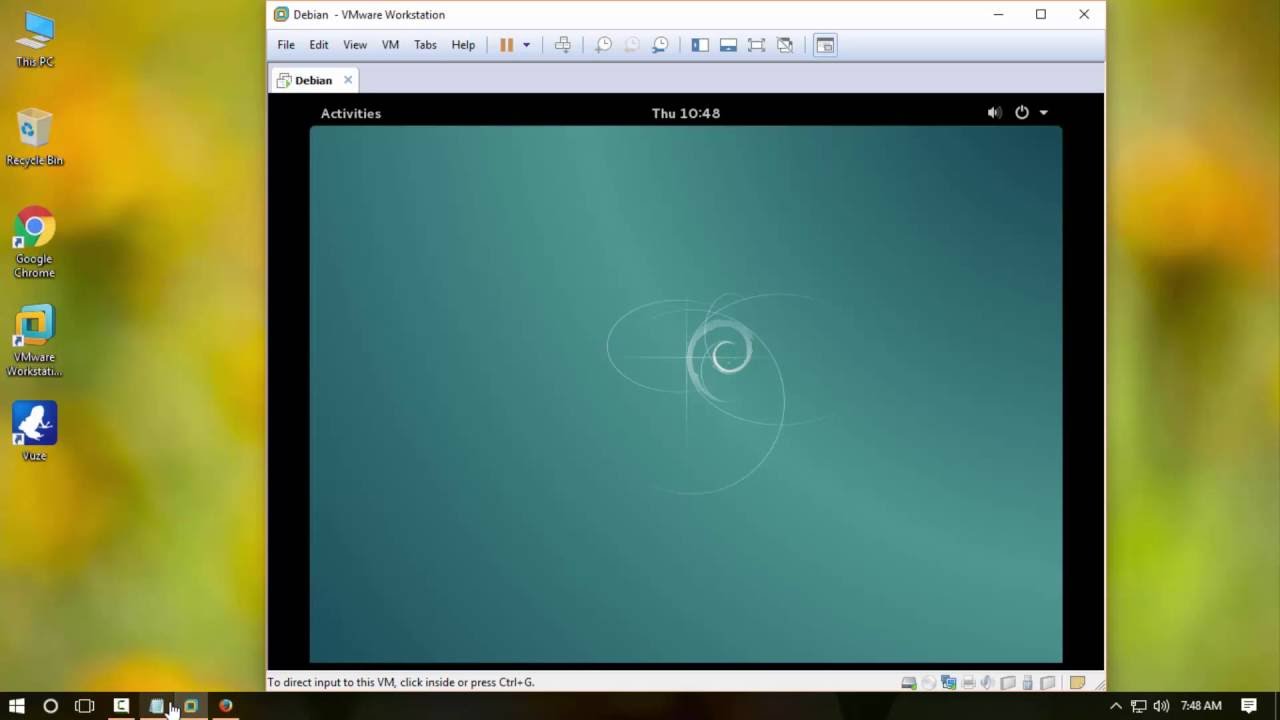Maximize the VMware Workstation window
The image size is (1280, 720).
1041,14
